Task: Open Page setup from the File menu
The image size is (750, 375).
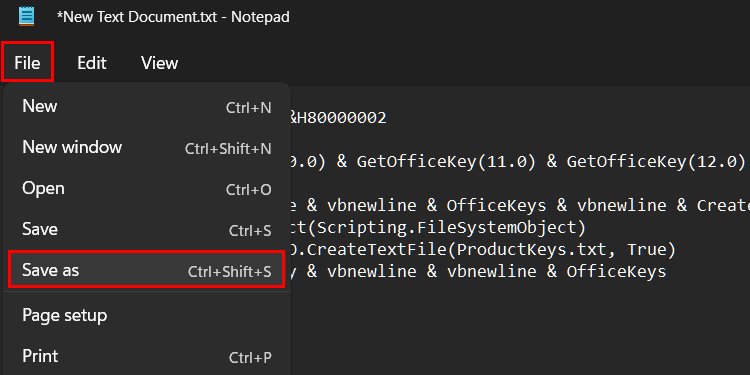Action: [146, 316]
